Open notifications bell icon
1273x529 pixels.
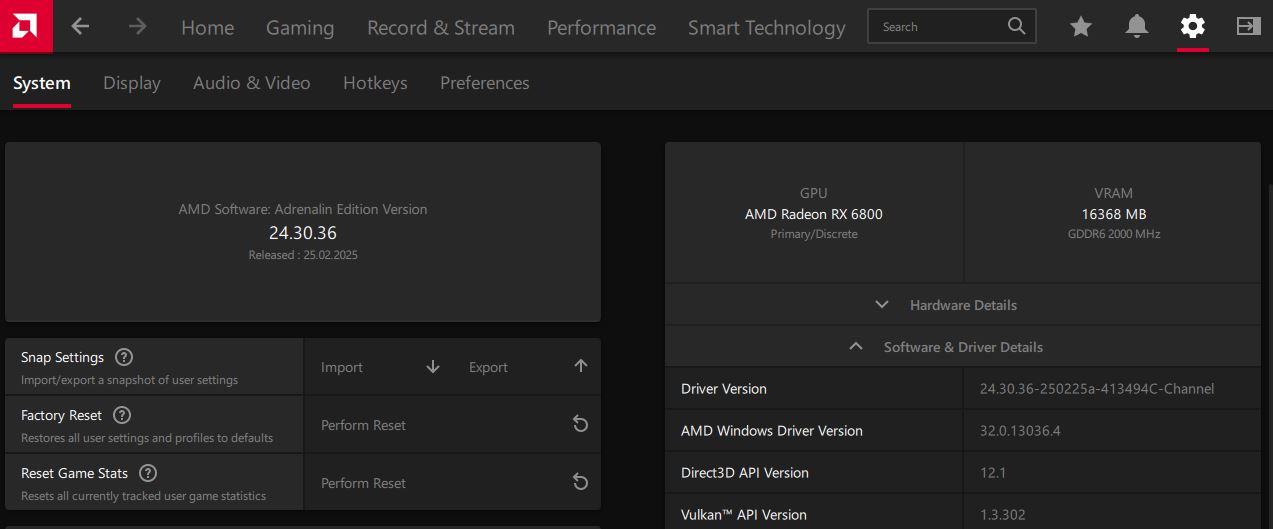[1137, 27]
